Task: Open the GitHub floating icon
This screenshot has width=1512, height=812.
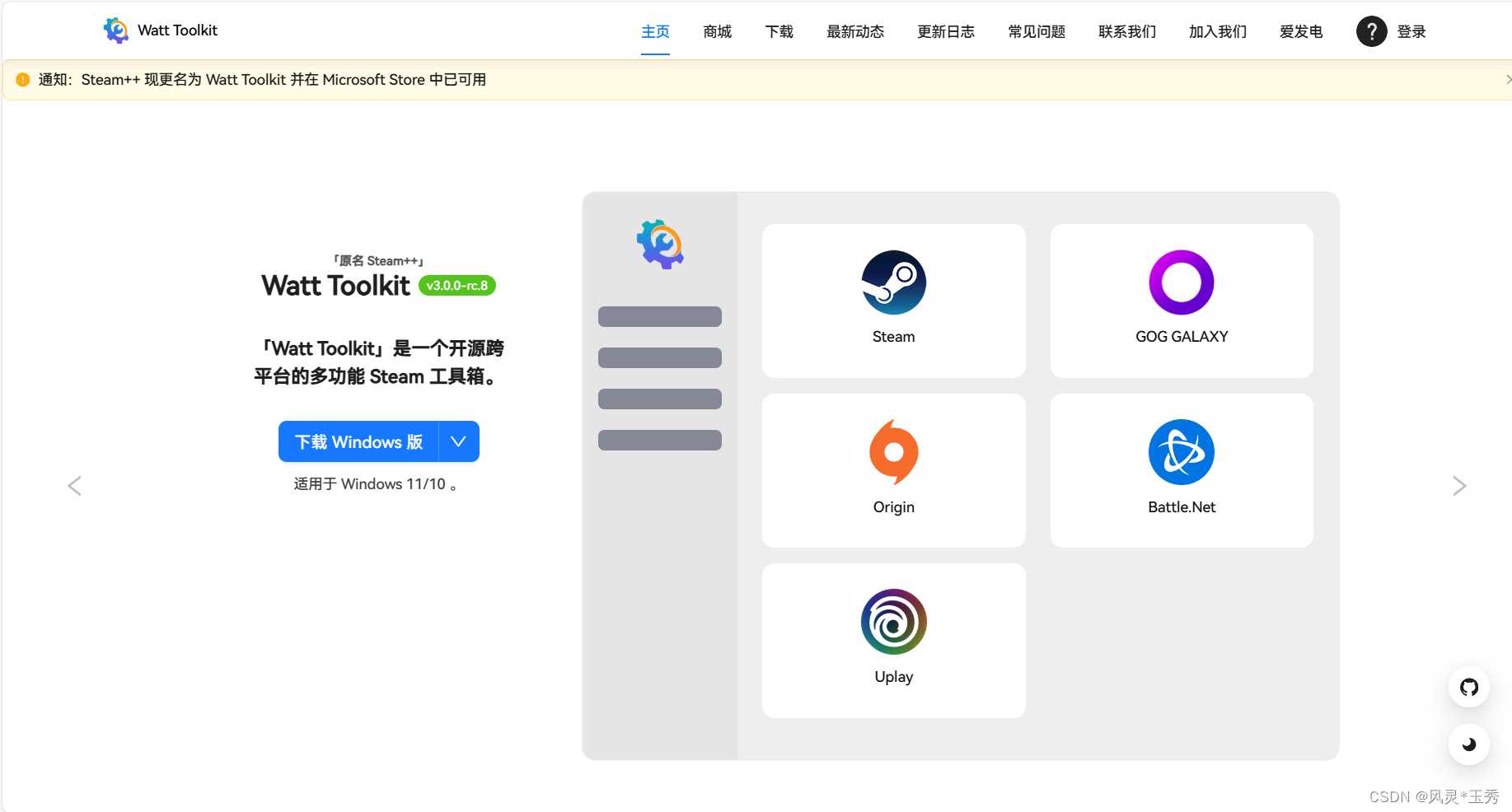Action: (1469, 687)
